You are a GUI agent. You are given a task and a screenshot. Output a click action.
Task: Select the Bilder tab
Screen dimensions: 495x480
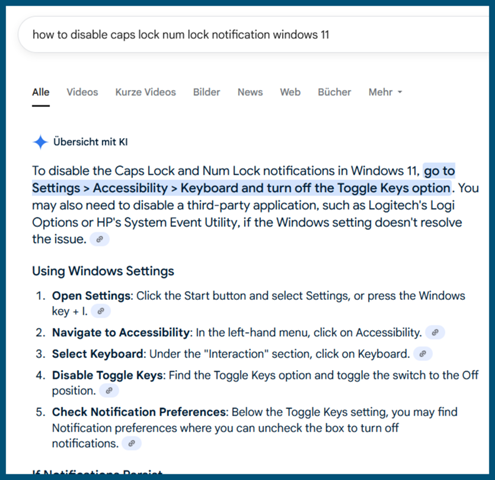click(207, 92)
